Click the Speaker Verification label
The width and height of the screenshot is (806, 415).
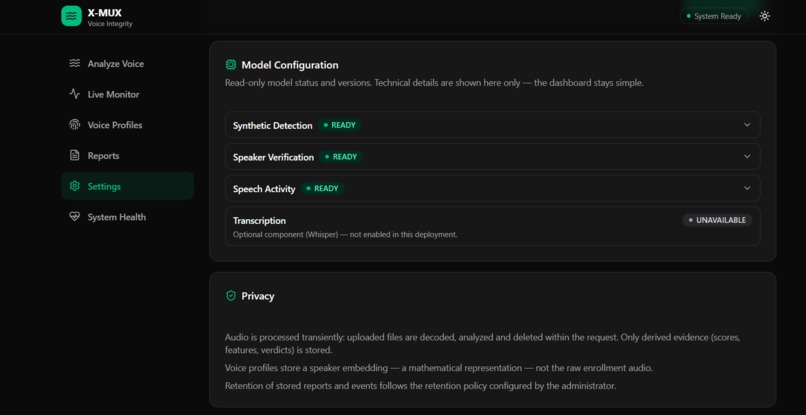(273, 157)
